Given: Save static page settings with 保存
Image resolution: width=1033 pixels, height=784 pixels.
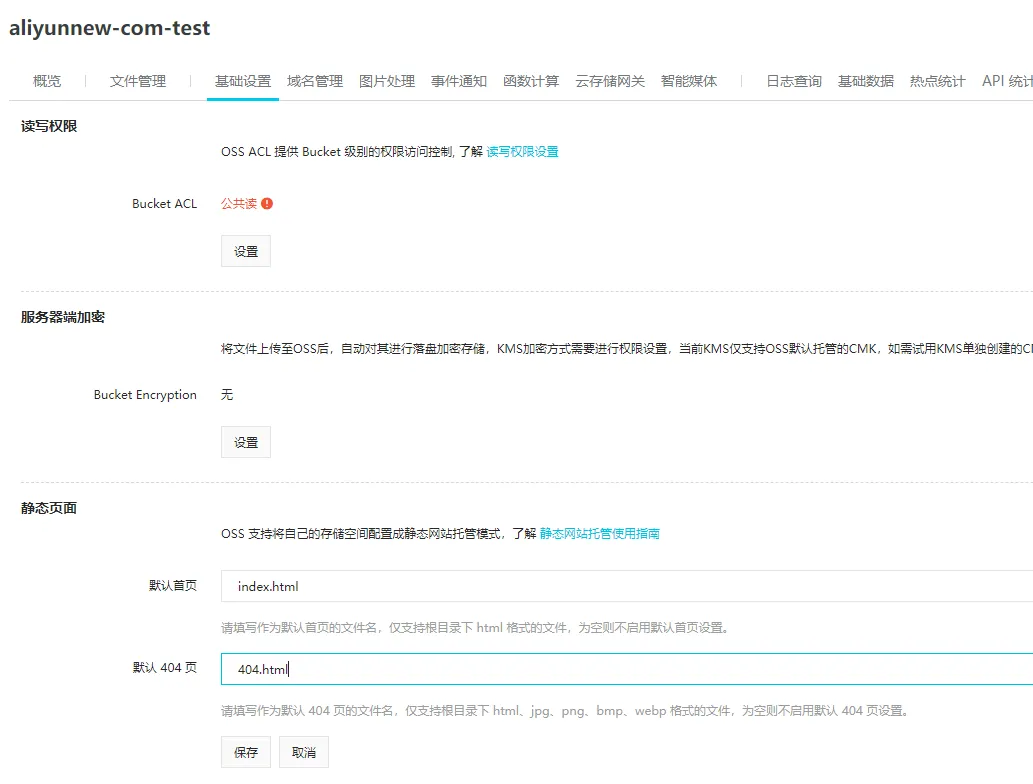Looking at the screenshot, I should [246, 752].
